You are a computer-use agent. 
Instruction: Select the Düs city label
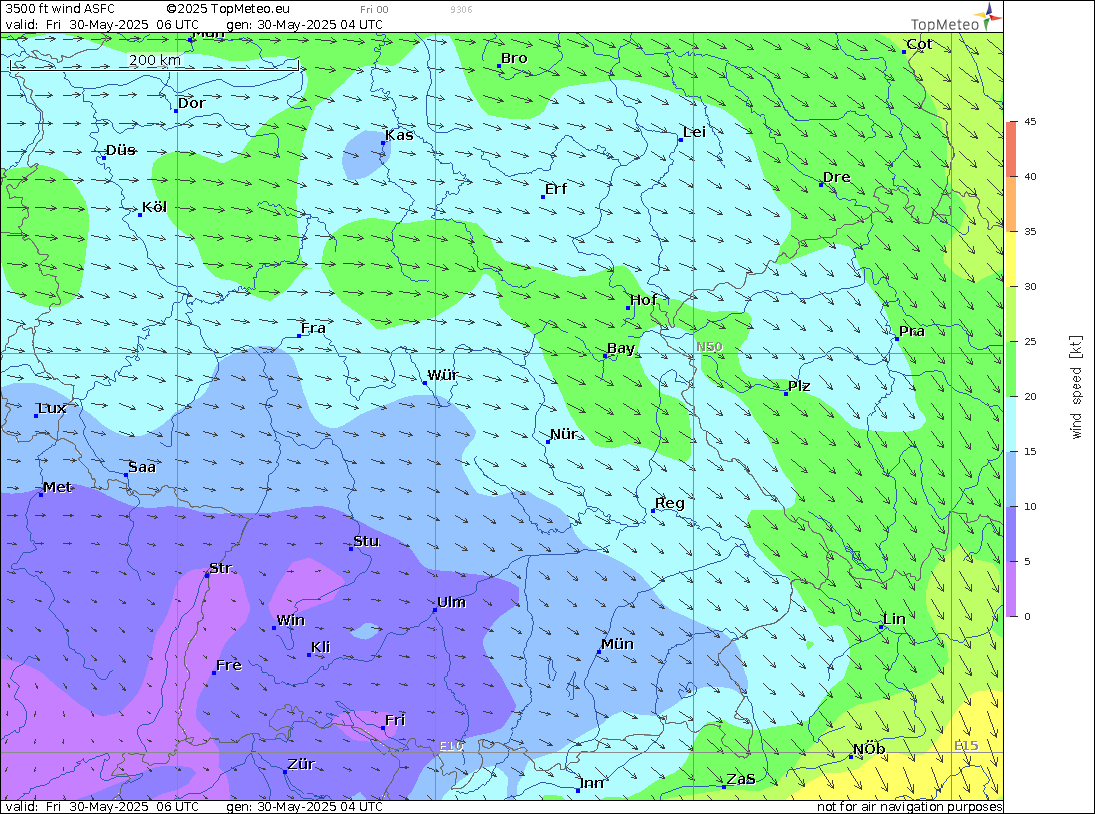click(x=120, y=150)
